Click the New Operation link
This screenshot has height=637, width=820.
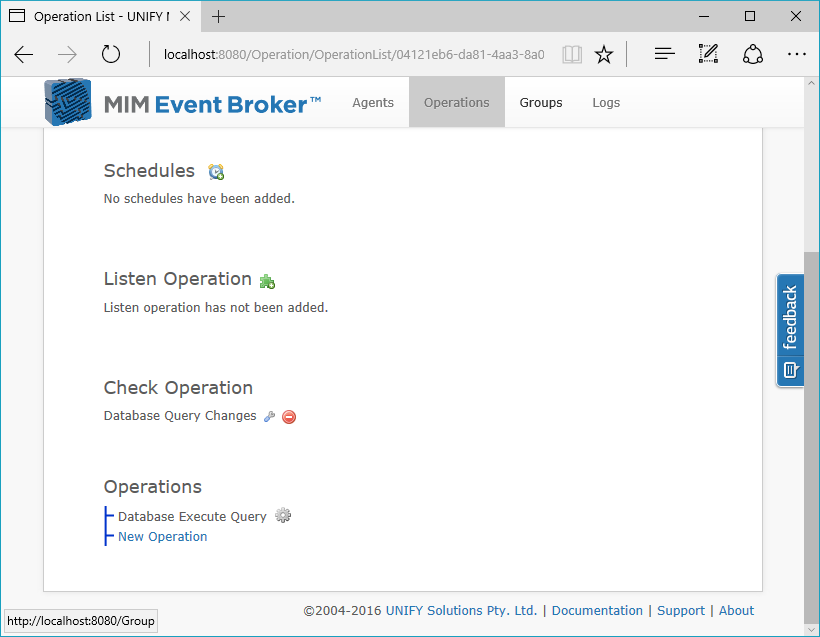[x=163, y=537]
